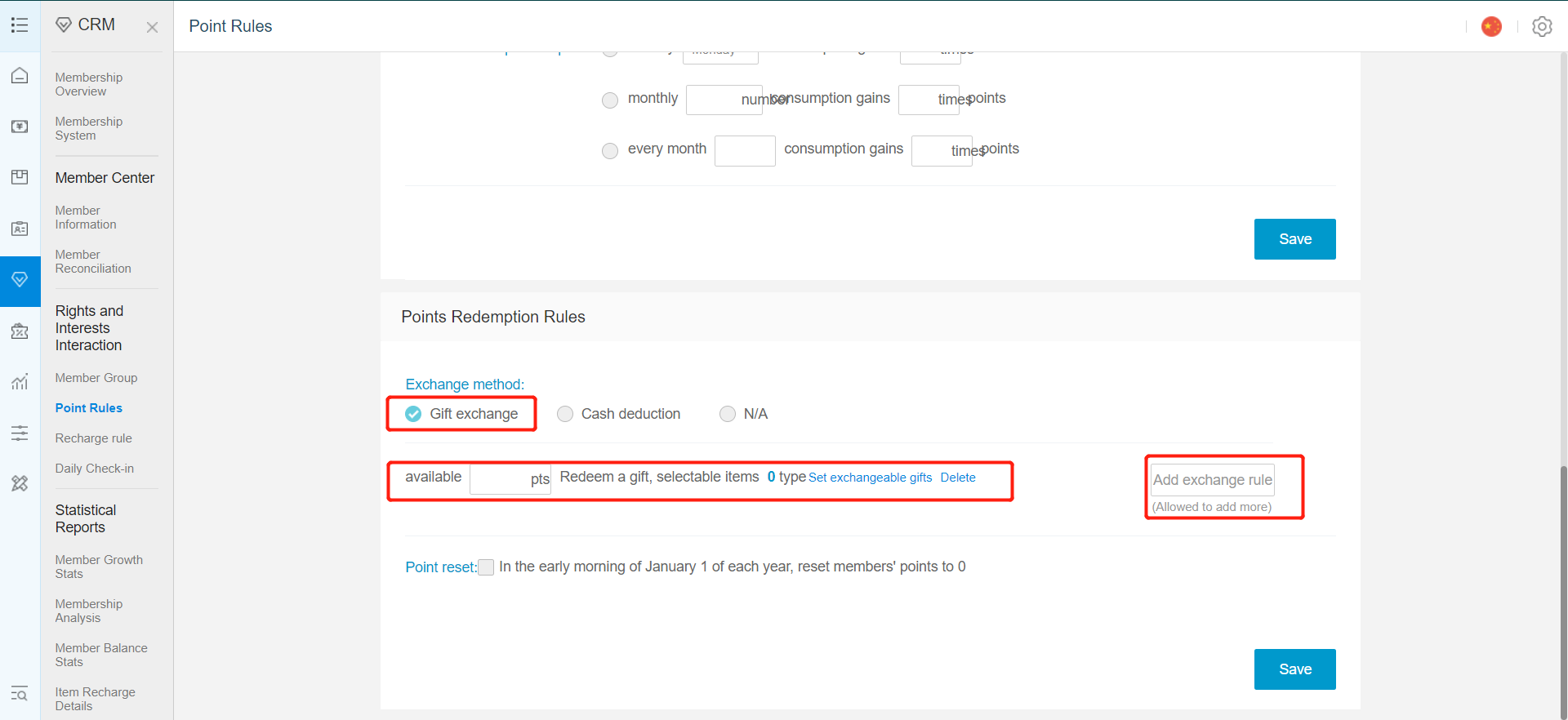1568x720 pixels.
Task: Open Membership System menu item
Action: 89,128
